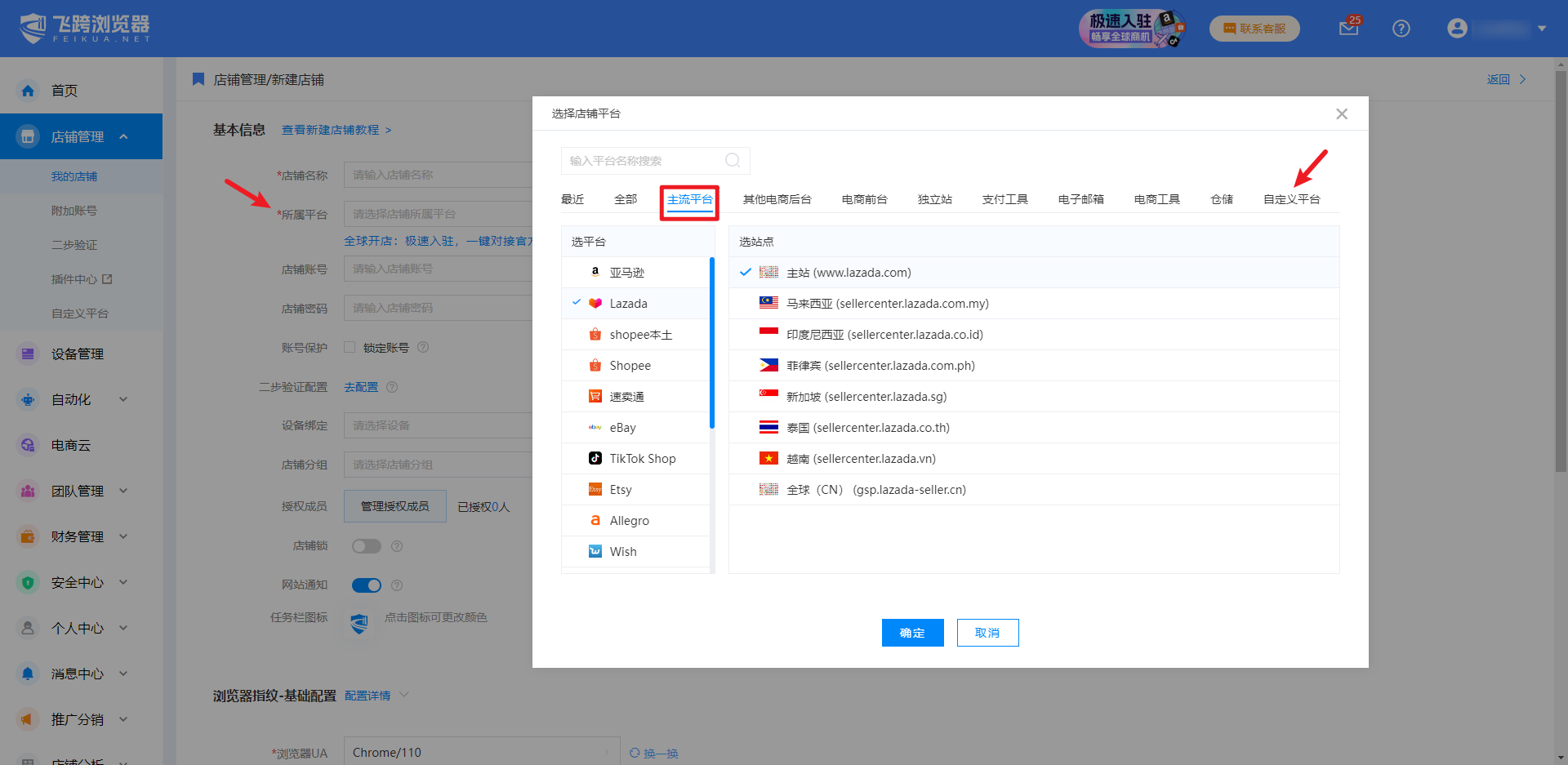Click the search magnifier icon in dialog
The height and width of the screenshot is (765, 1568).
pos(733,160)
